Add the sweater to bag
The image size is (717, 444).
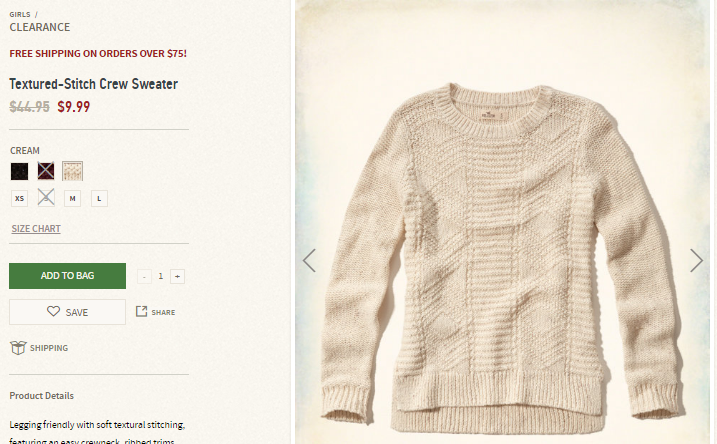(x=67, y=276)
